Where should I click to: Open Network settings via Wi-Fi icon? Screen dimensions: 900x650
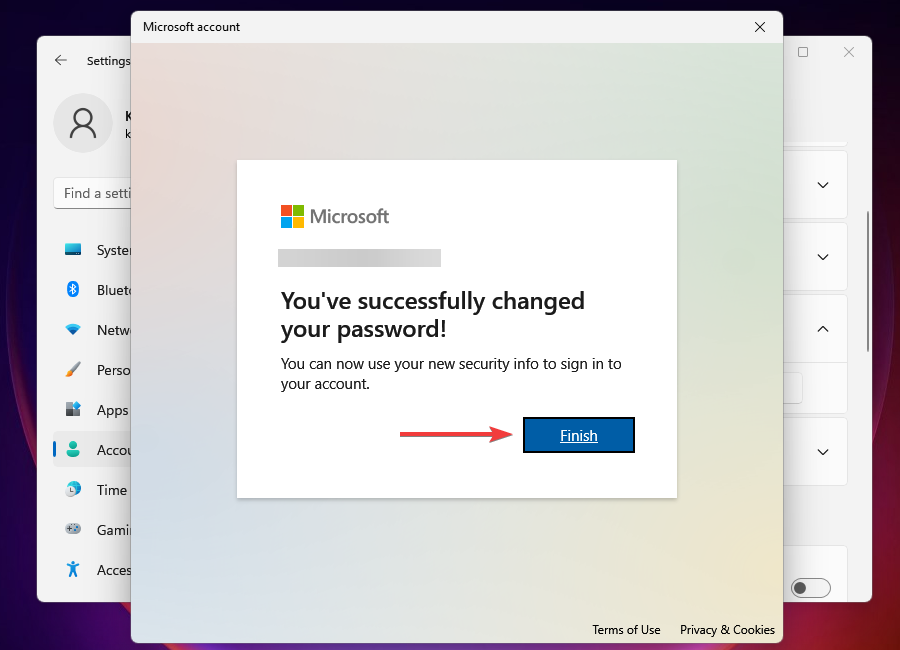pos(73,330)
